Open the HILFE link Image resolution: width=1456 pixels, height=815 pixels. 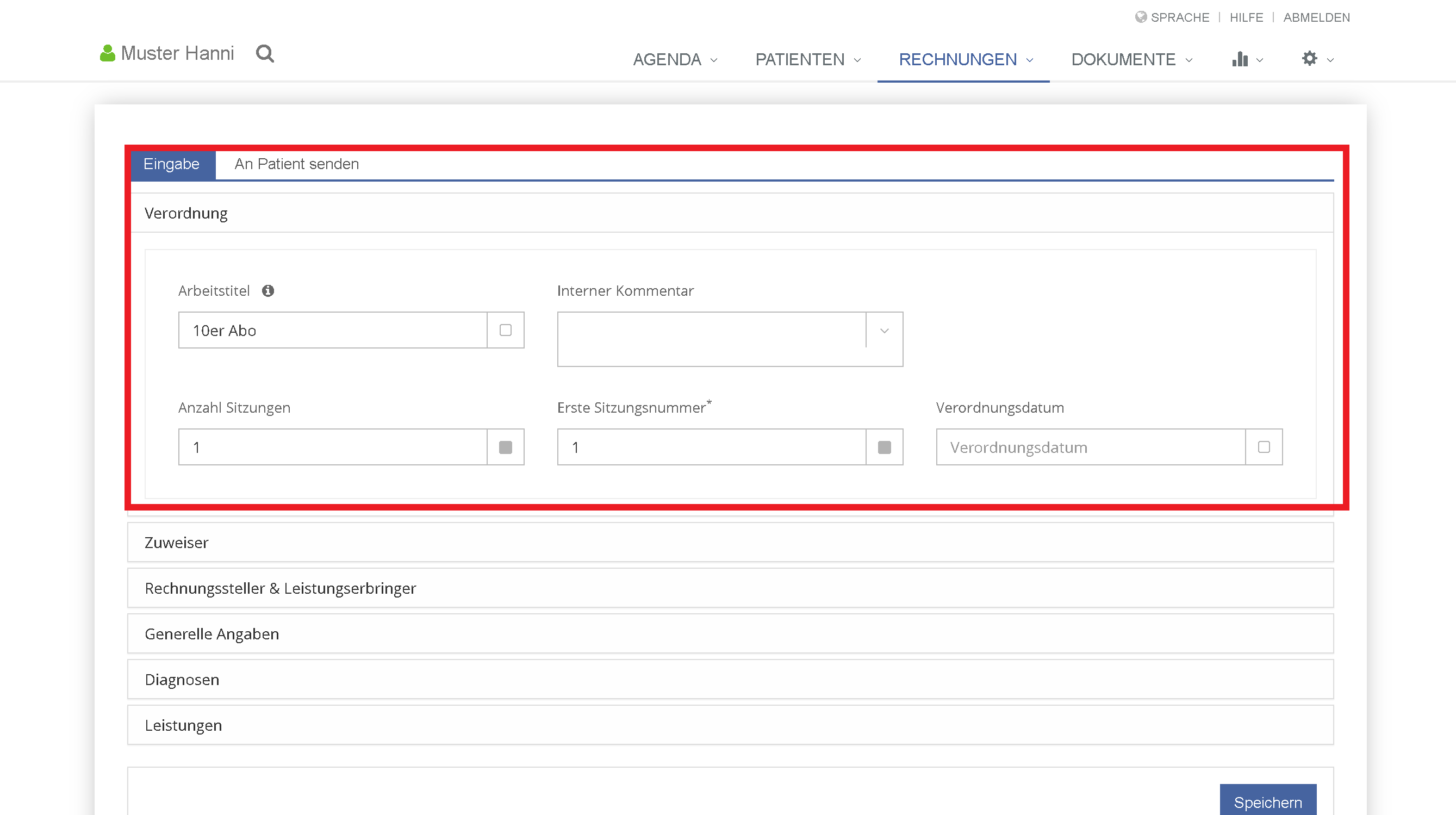tap(1246, 17)
